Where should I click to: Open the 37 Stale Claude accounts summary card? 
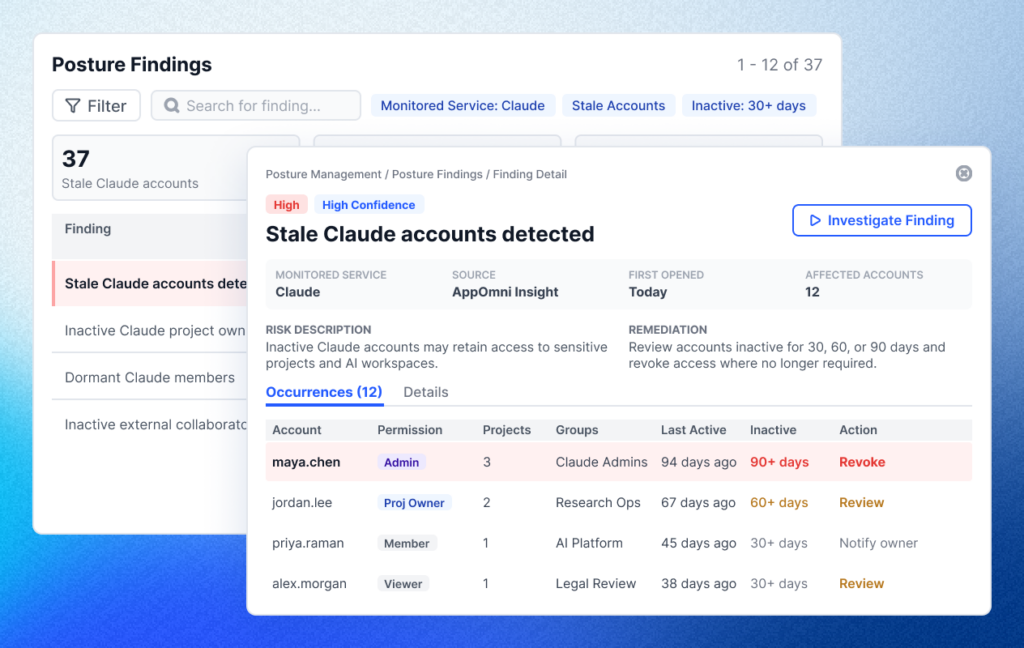coord(150,168)
